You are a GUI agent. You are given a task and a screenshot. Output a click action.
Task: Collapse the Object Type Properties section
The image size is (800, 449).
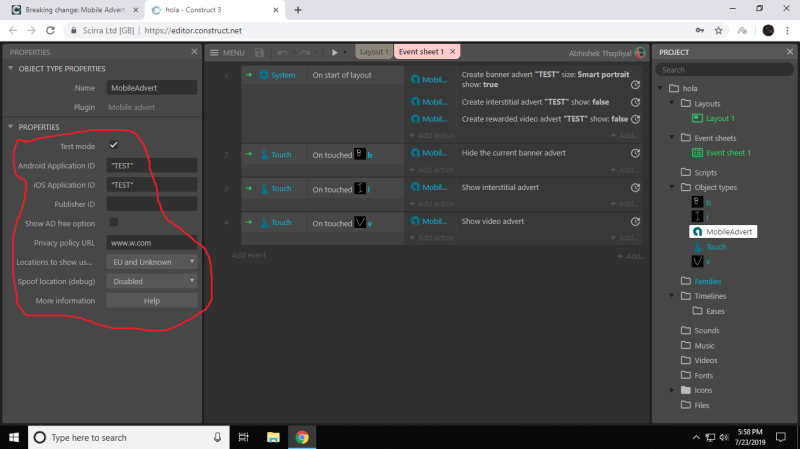coord(10,68)
